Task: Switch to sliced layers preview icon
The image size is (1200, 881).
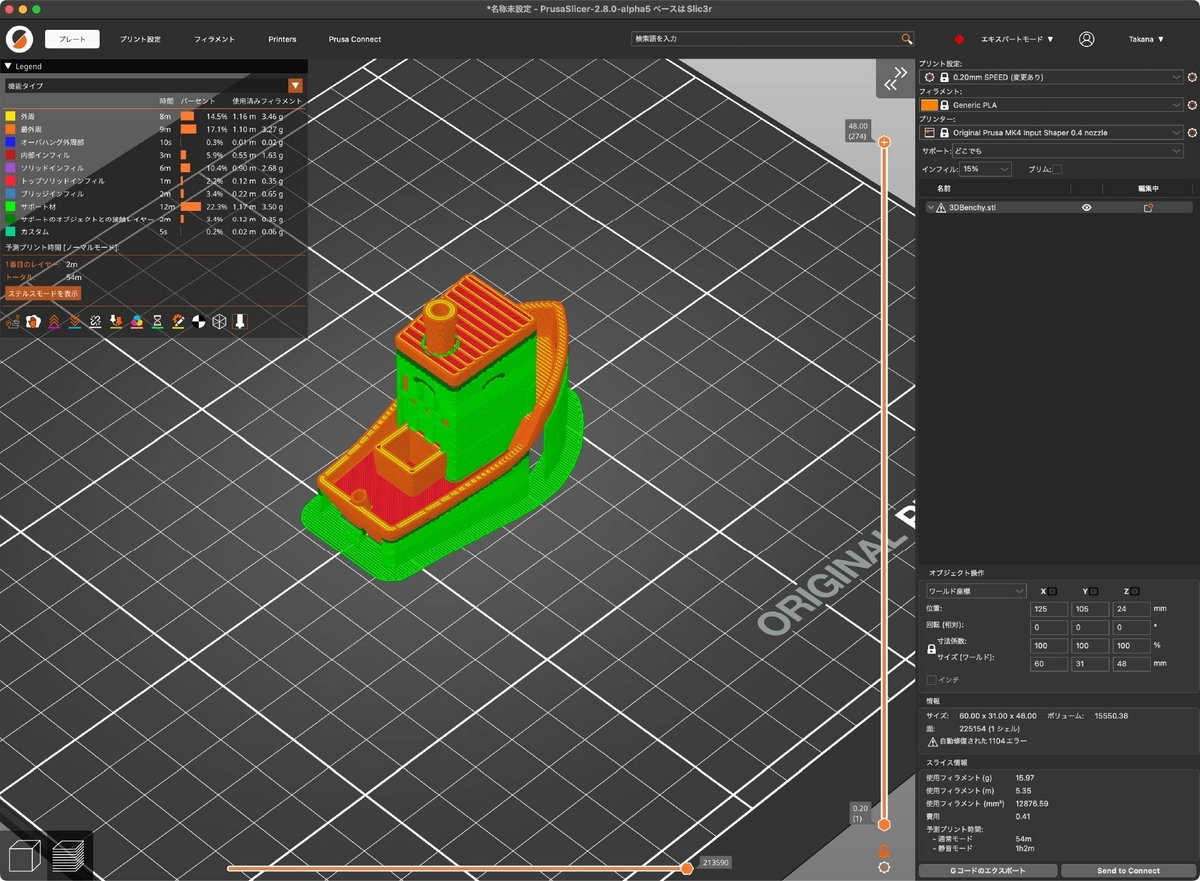Action: (69, 857)
